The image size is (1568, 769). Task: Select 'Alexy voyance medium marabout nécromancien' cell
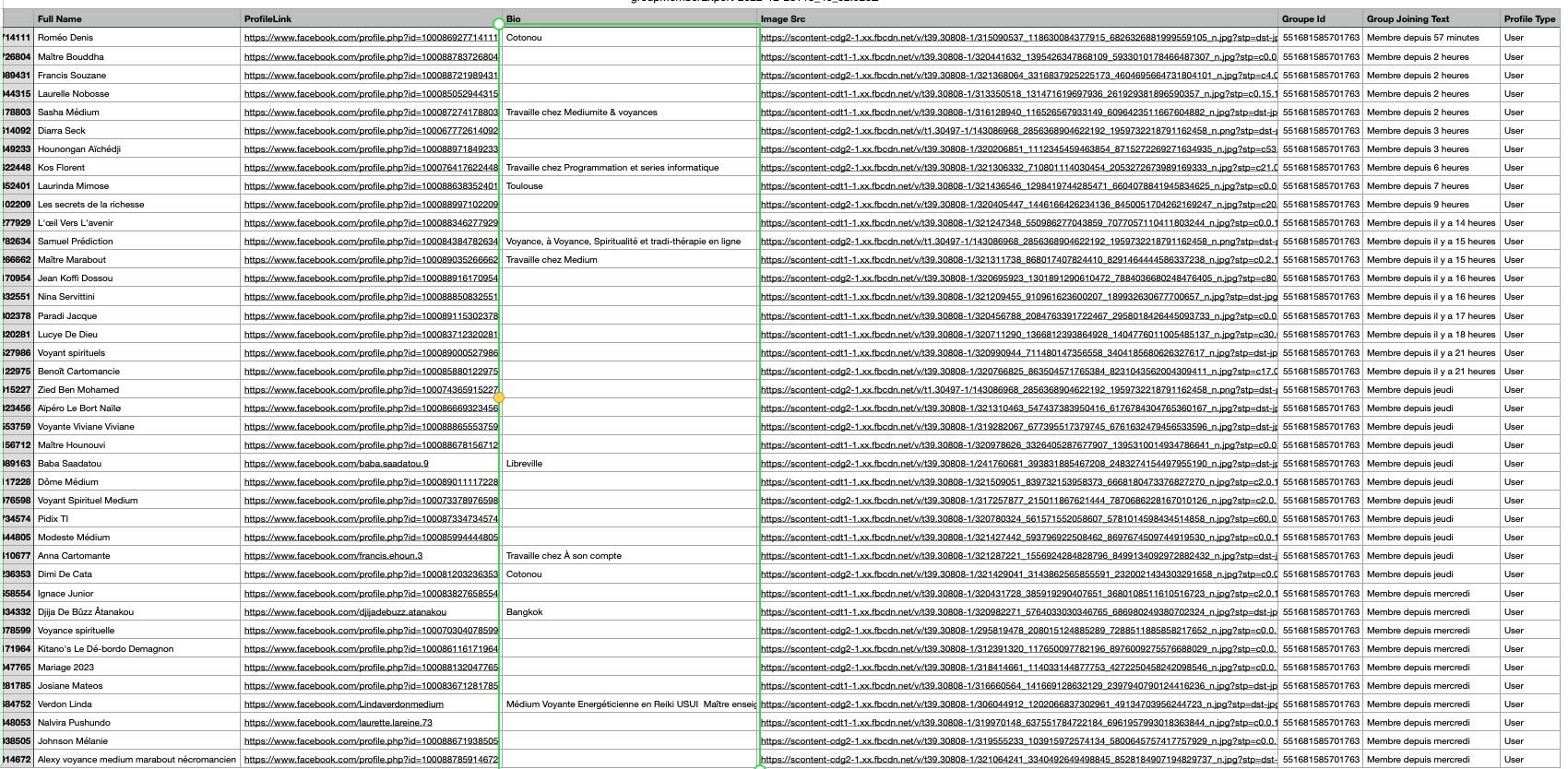137,760
